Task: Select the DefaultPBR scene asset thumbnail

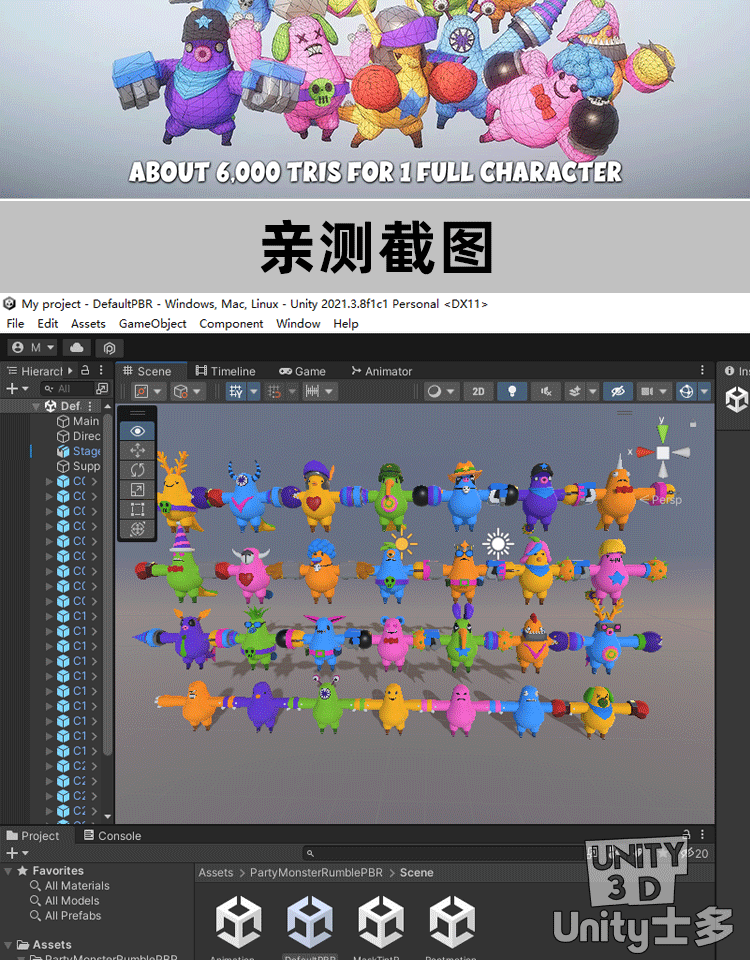Action: click(x=310, y=922)
